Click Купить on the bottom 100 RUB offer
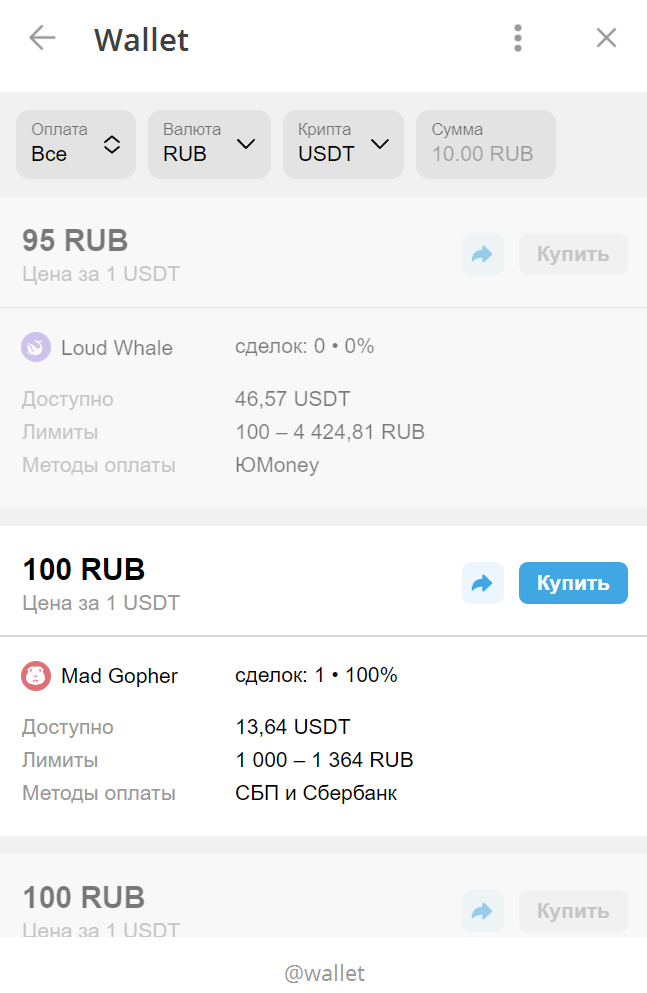This screenshot has width=647, height=993. (573, 911)
